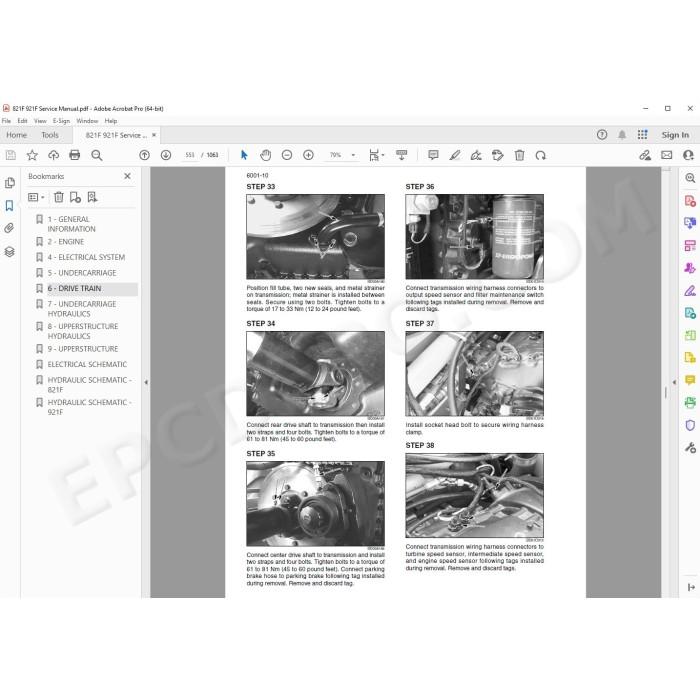Print the document with printer icon
The height and width of the screenshot is (700, 700).
tap(75, 155)
